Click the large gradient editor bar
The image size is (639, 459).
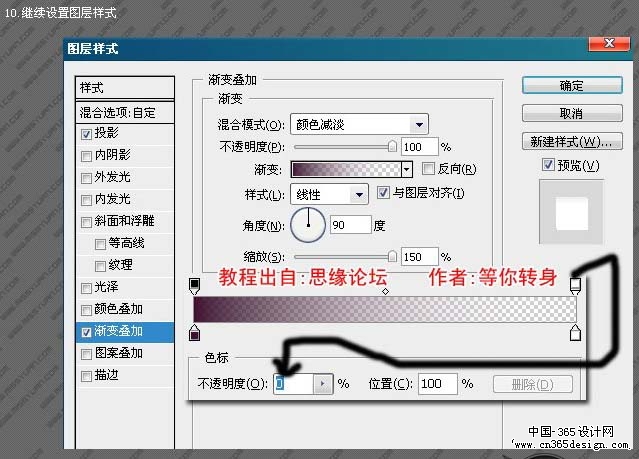click(x=385, y=309)
